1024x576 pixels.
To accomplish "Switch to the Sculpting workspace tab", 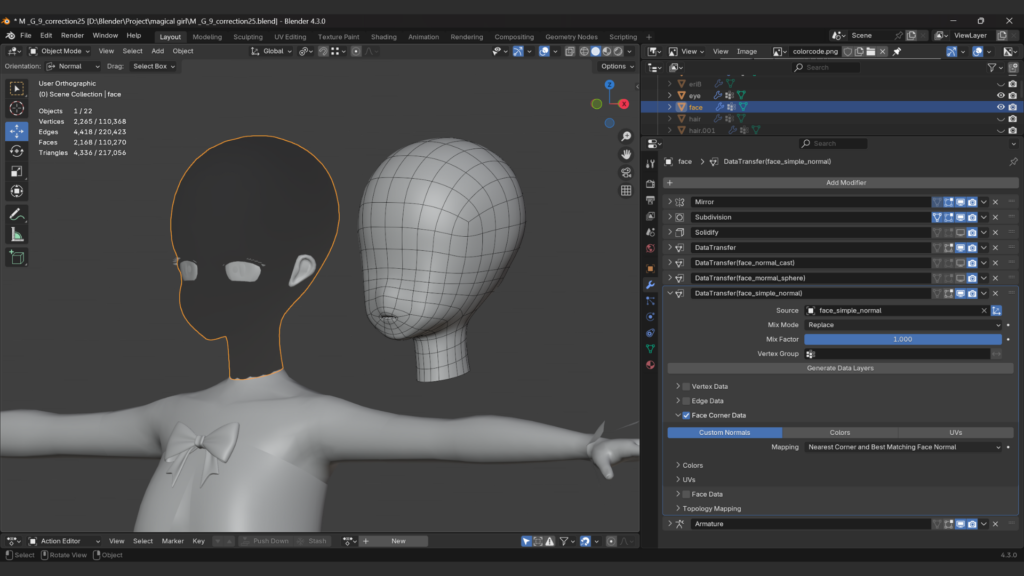I will tap(247, 37).
